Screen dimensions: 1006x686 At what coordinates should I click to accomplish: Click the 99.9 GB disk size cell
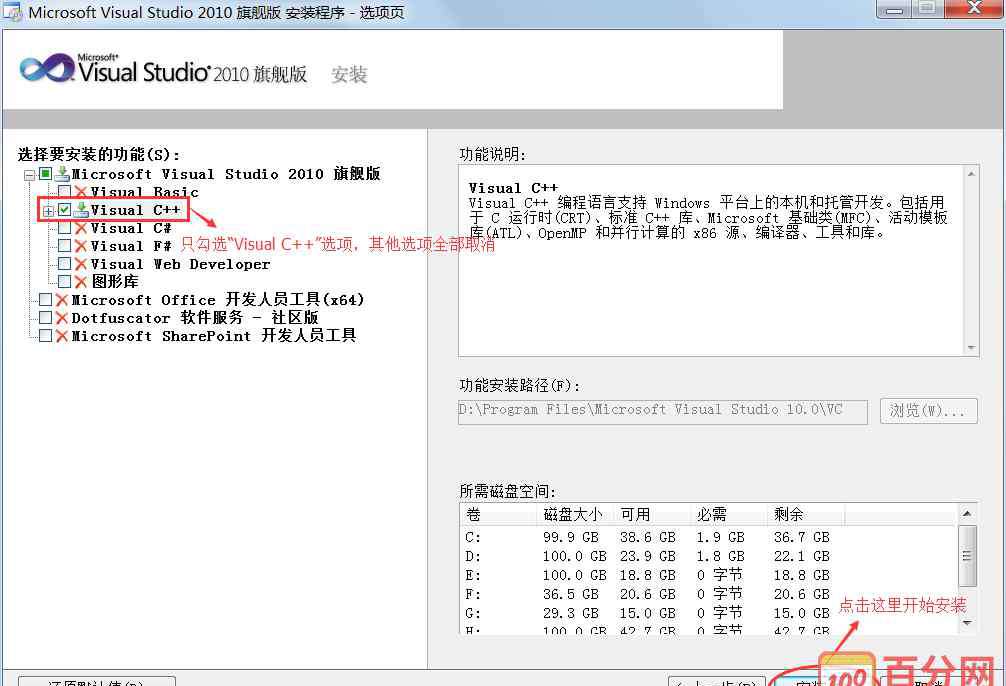pyautogui.click(x=570, y=537)
